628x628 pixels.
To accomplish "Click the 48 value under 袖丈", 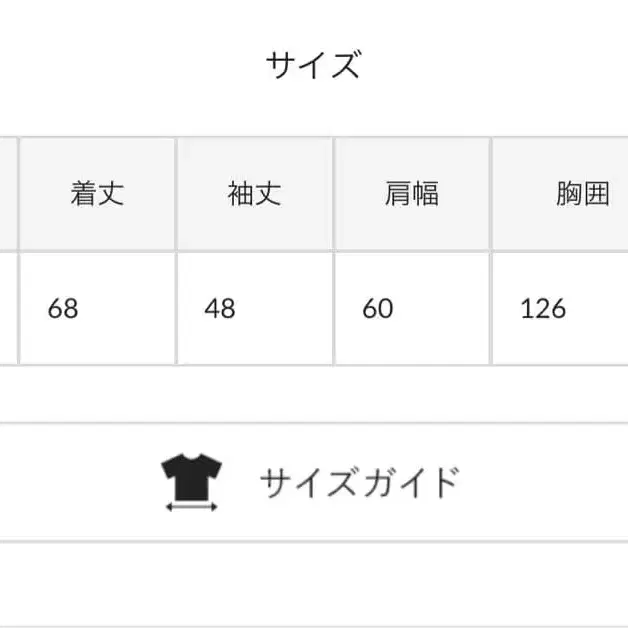I will 219,308.
